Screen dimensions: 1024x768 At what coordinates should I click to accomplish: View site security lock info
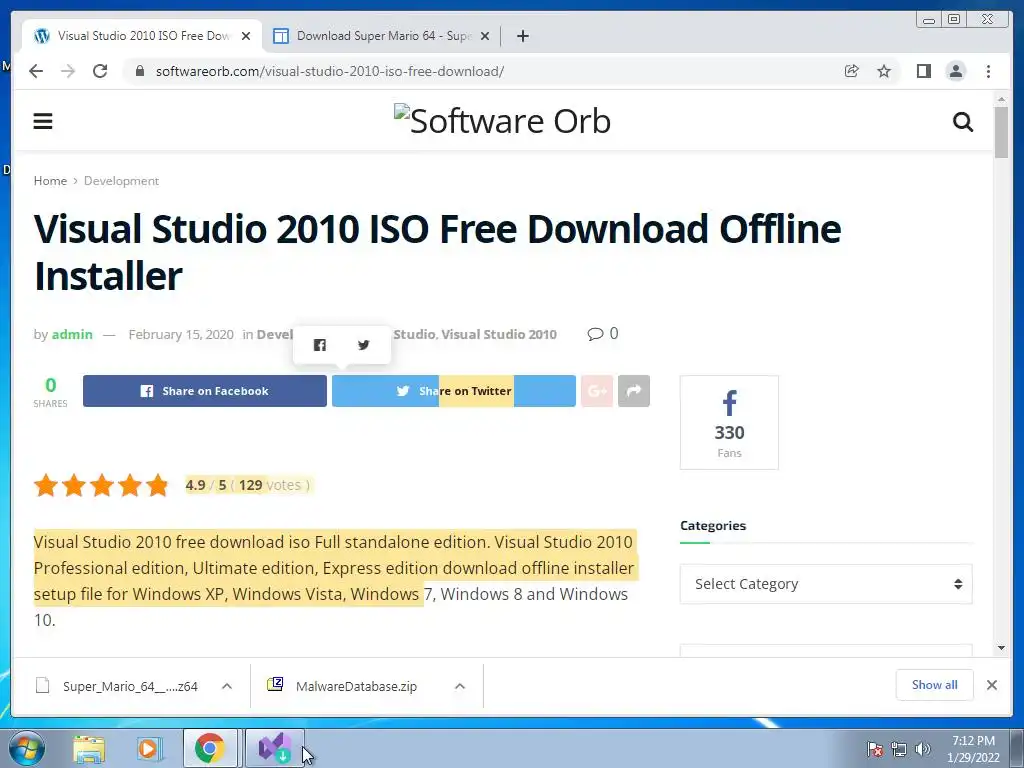139,71
